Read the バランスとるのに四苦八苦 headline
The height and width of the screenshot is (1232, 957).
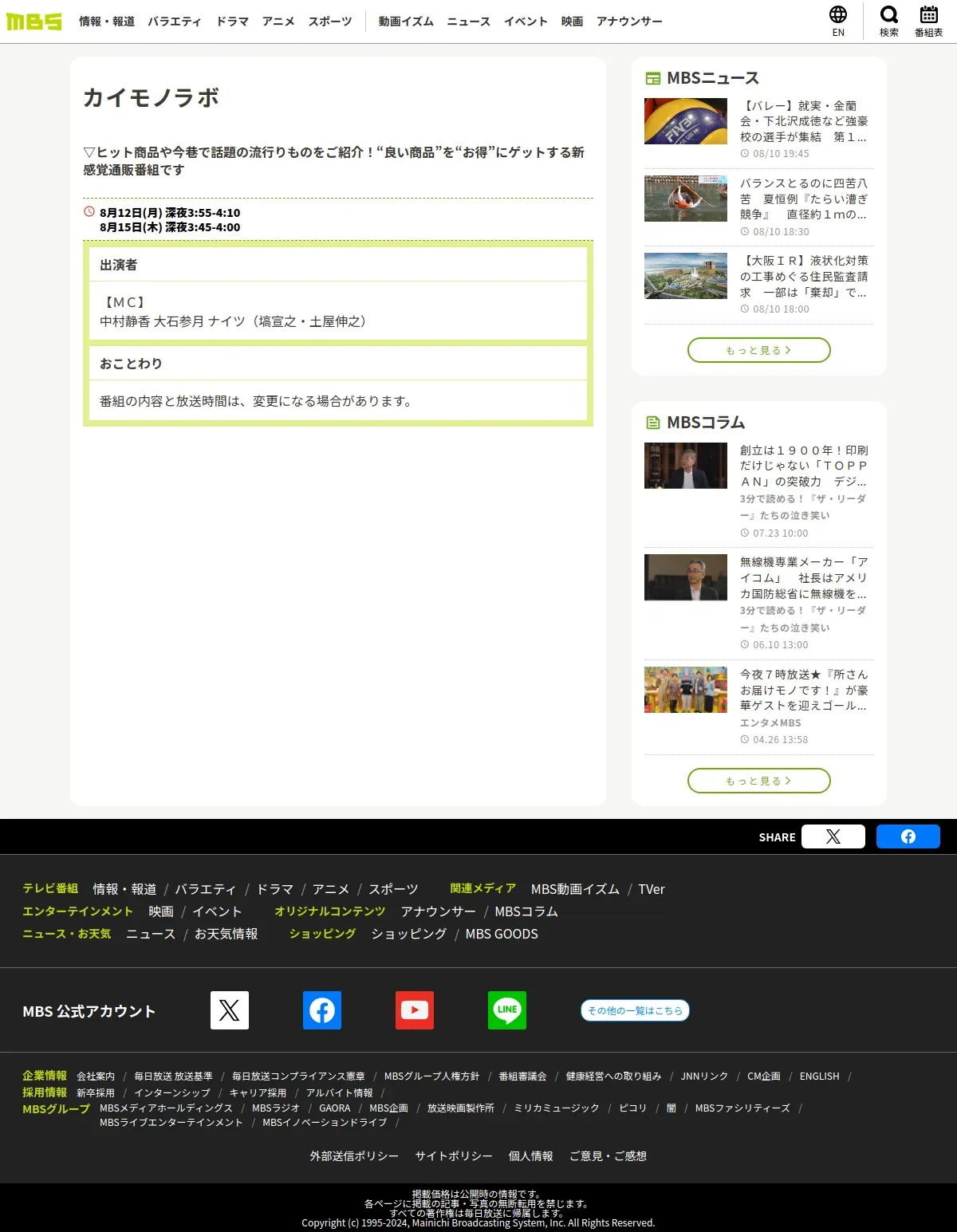[x=804, y=199]
